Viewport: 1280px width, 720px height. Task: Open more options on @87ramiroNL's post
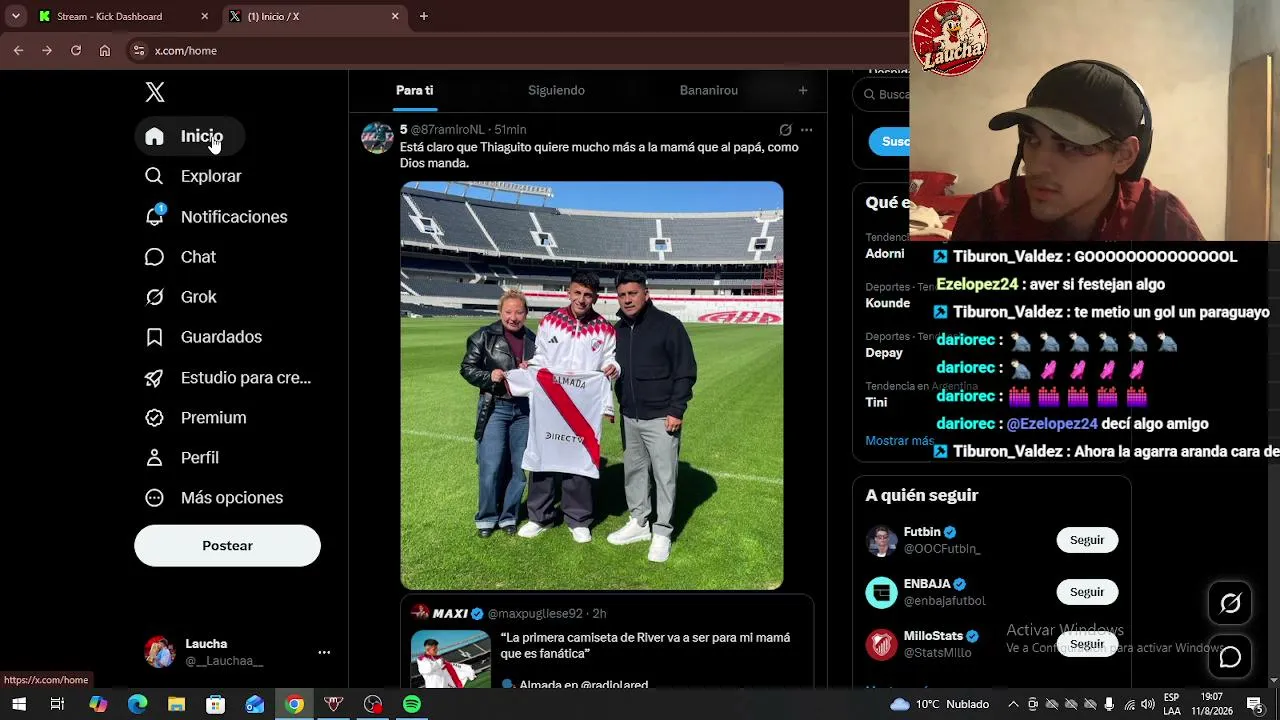[x=806, y=130]
